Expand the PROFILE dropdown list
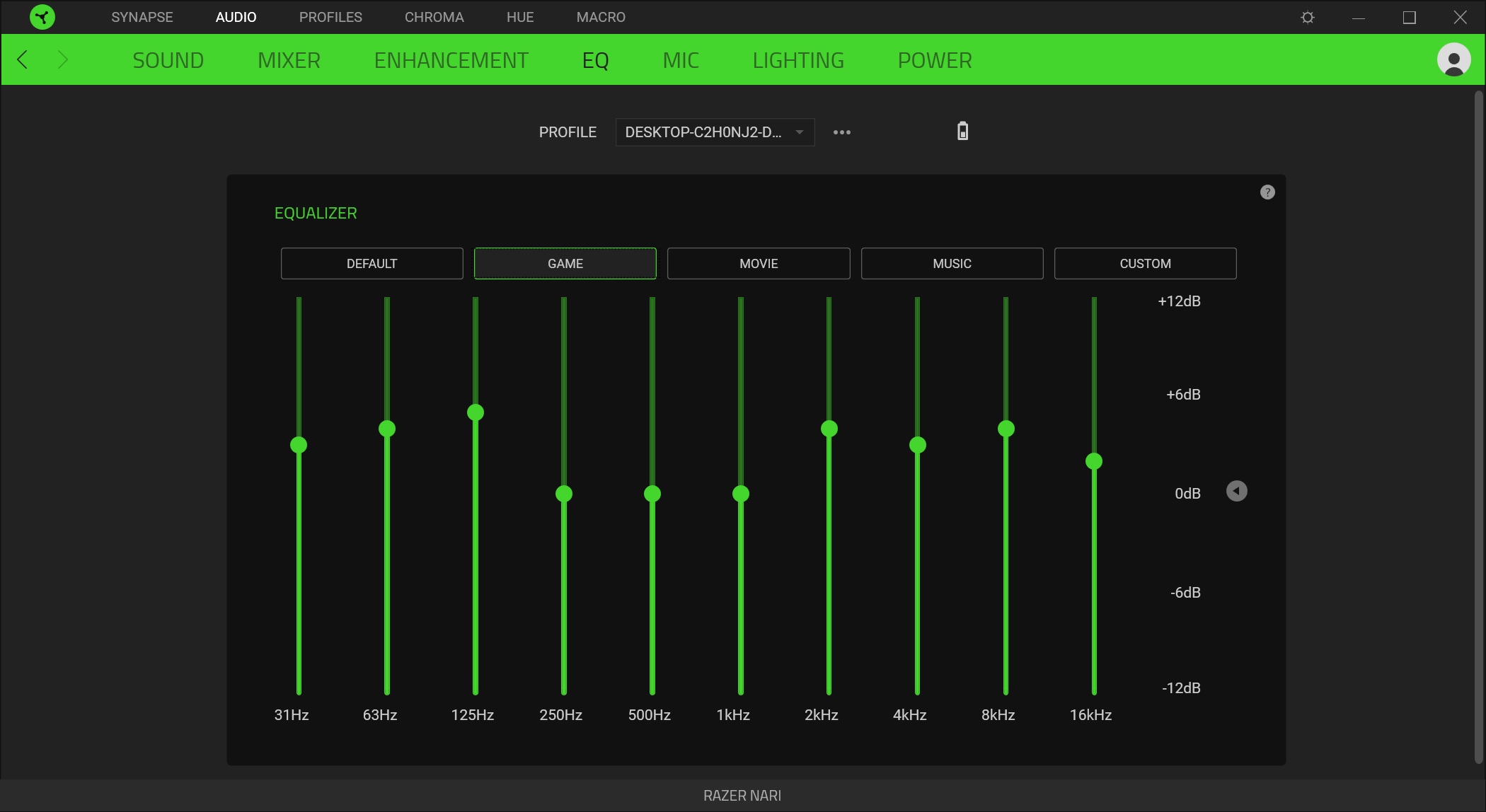Viewport: 1486px width, 812px height. point(715,132)
